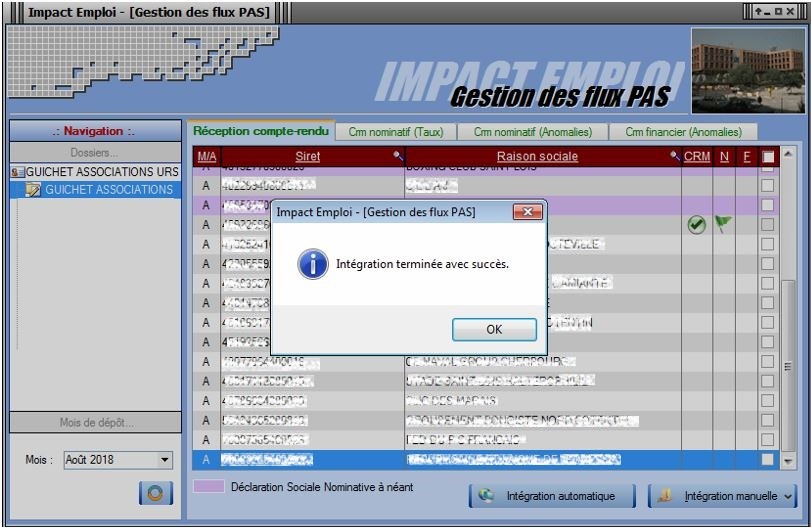
Task: Expand the Mois de dépôt... panel header
Action: tap(95, 423)
